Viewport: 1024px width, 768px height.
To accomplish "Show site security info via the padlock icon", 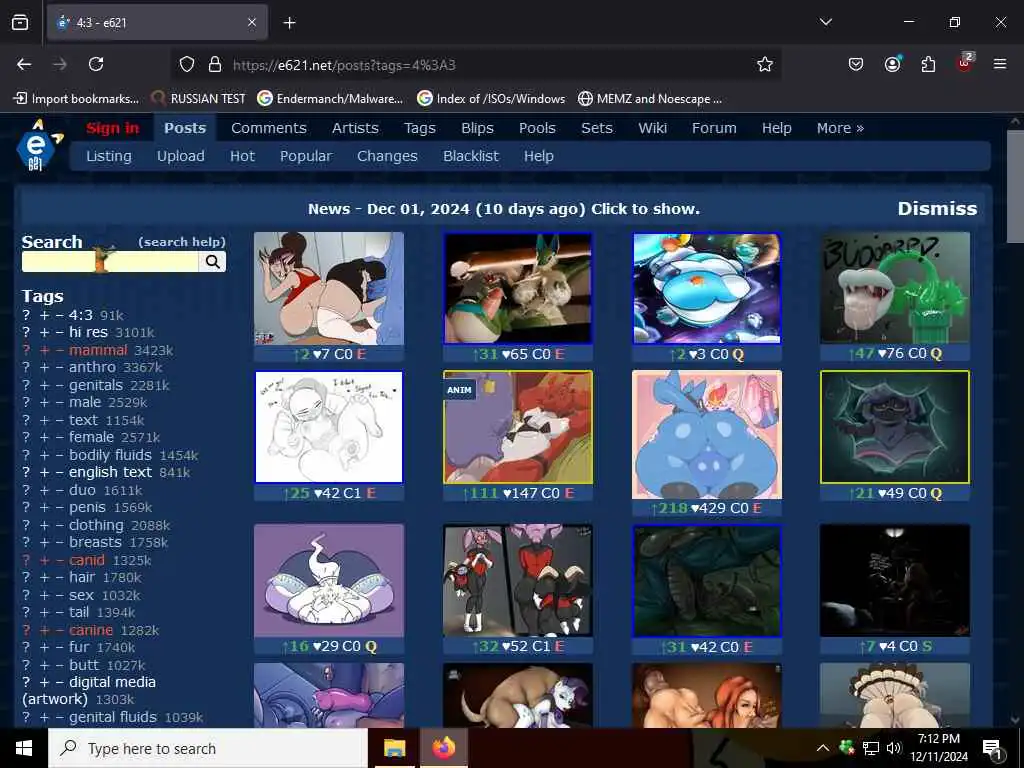I will [x=214, y=64].
